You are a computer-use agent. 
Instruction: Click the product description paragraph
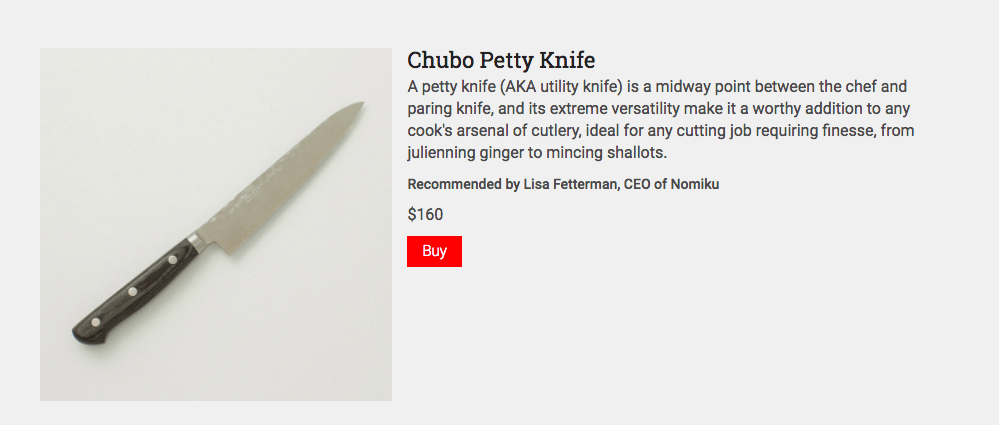pyautogui.click(x=660, y=120)
